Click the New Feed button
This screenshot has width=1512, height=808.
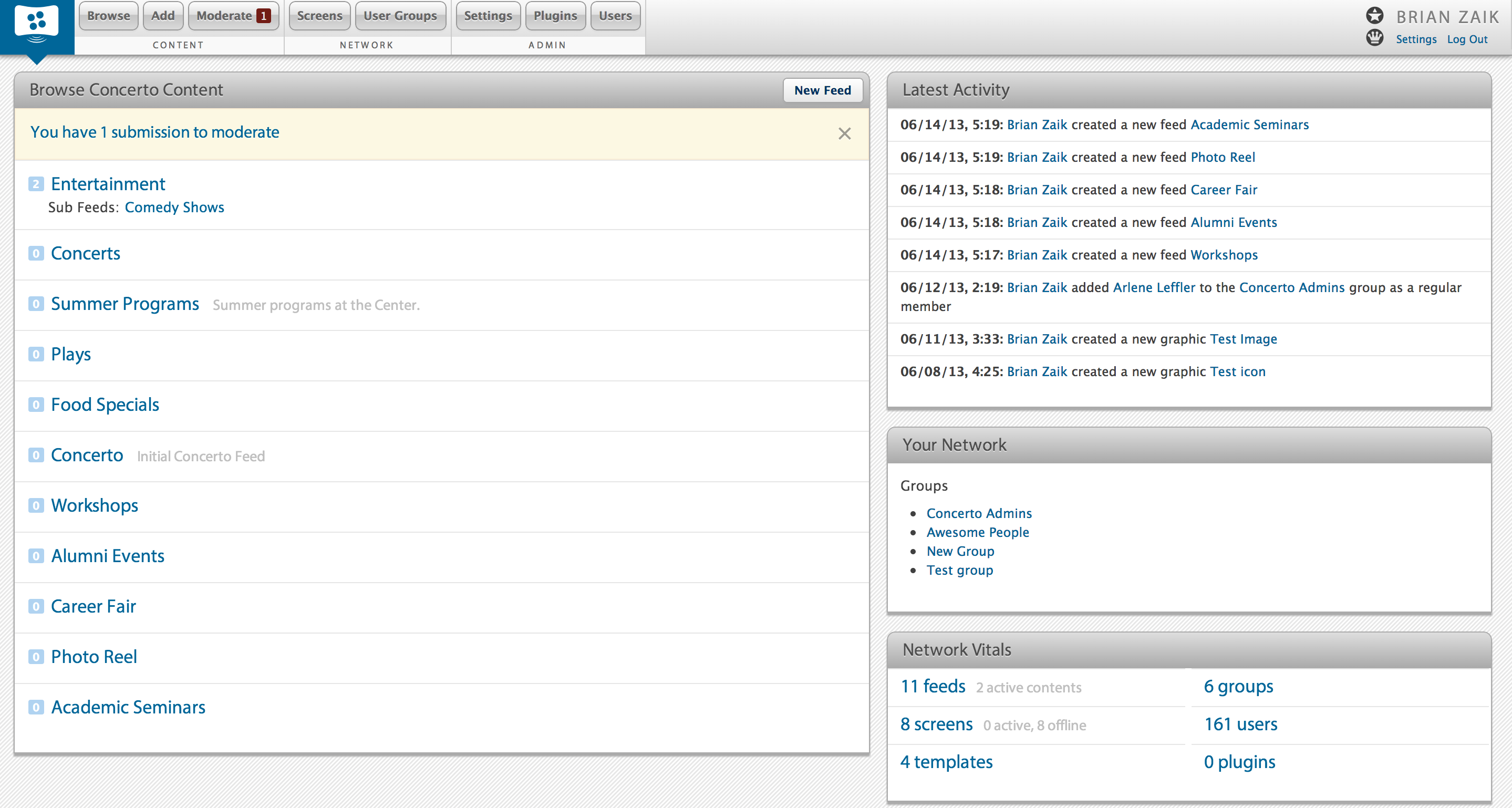822,90
